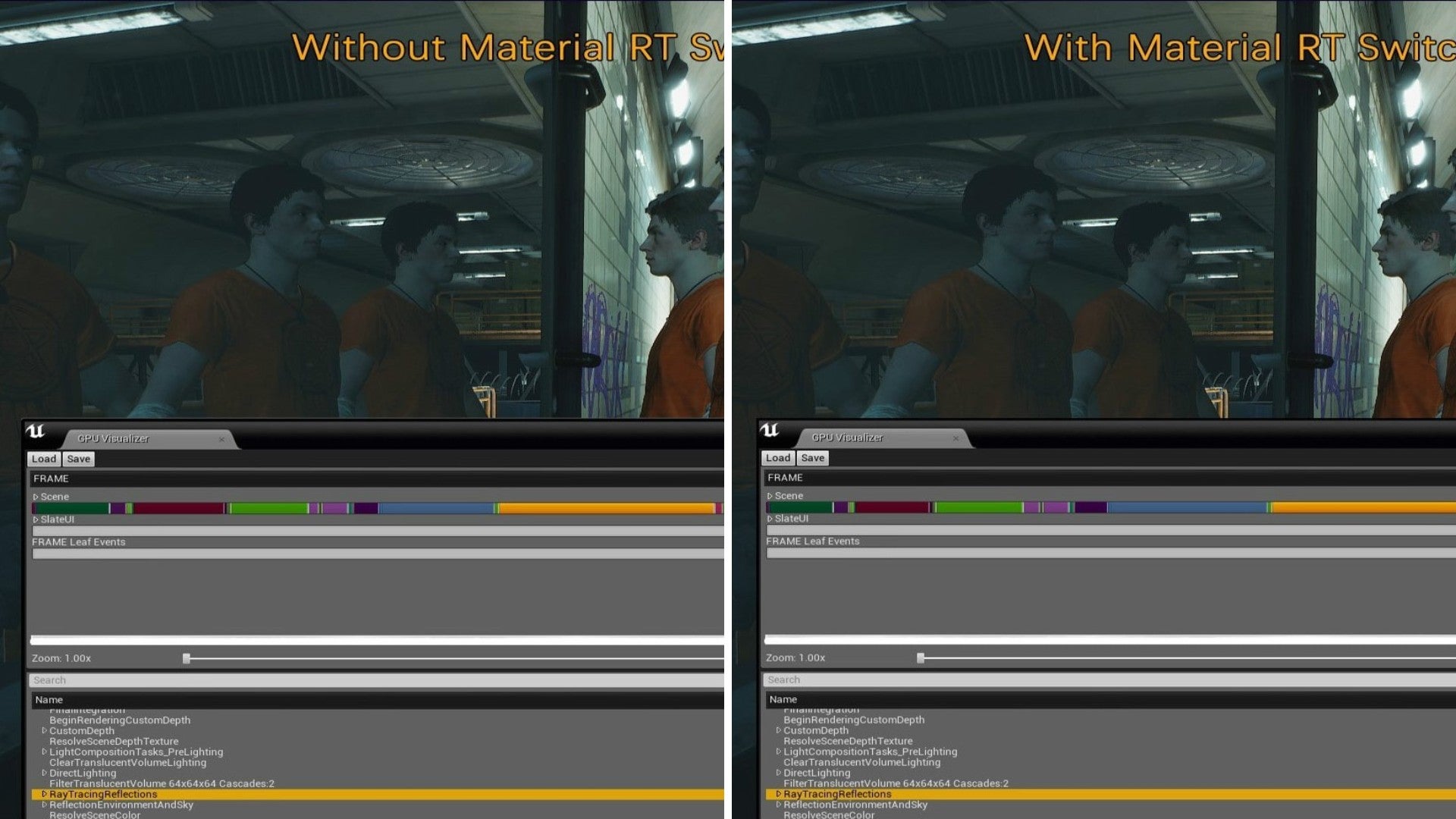Click Load button in right GPU Visualizer
Viewport: 1456px width, 819px height.
point(778,458)
